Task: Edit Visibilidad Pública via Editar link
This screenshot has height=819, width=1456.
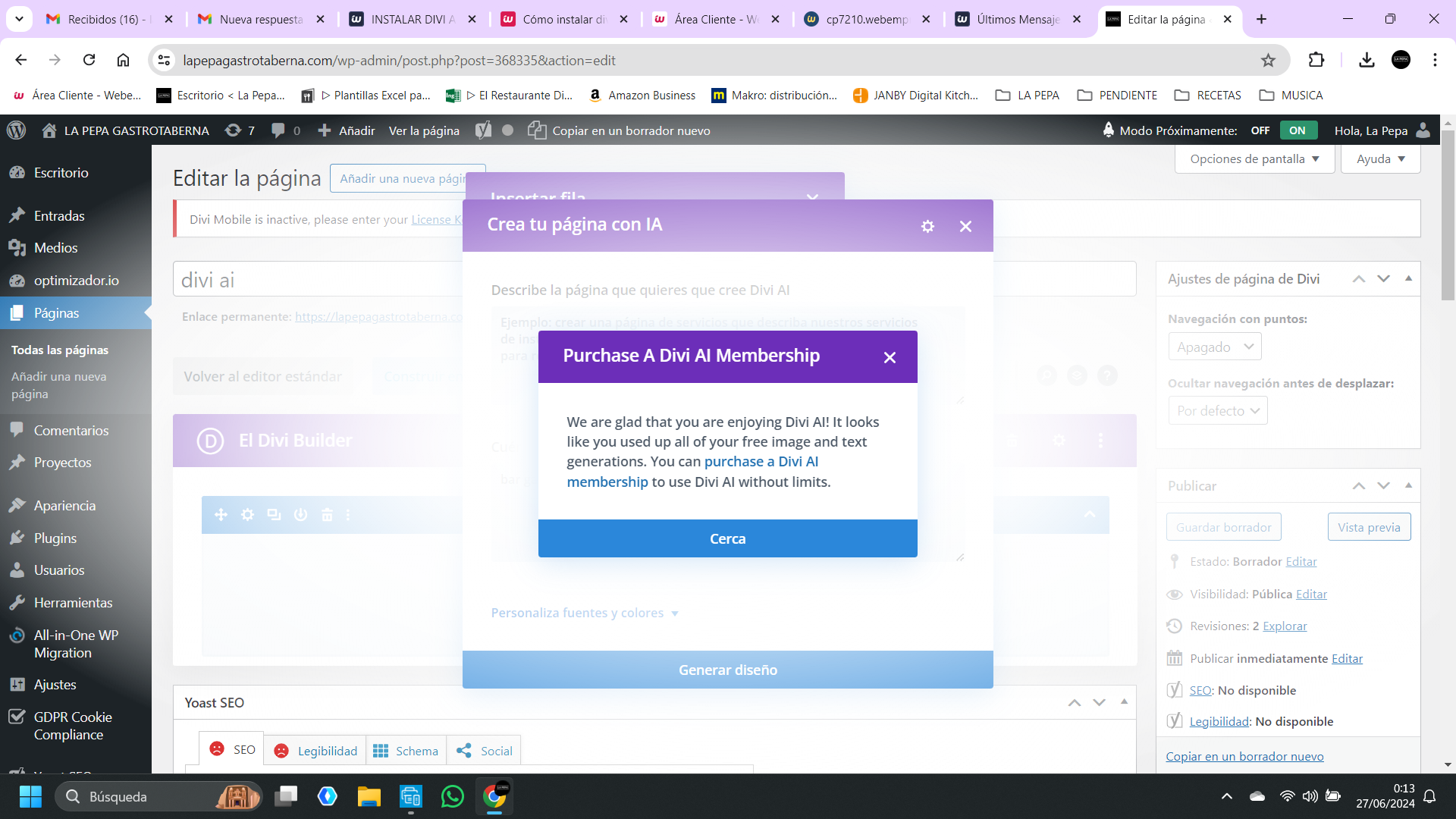Action: pos(1311,595)
